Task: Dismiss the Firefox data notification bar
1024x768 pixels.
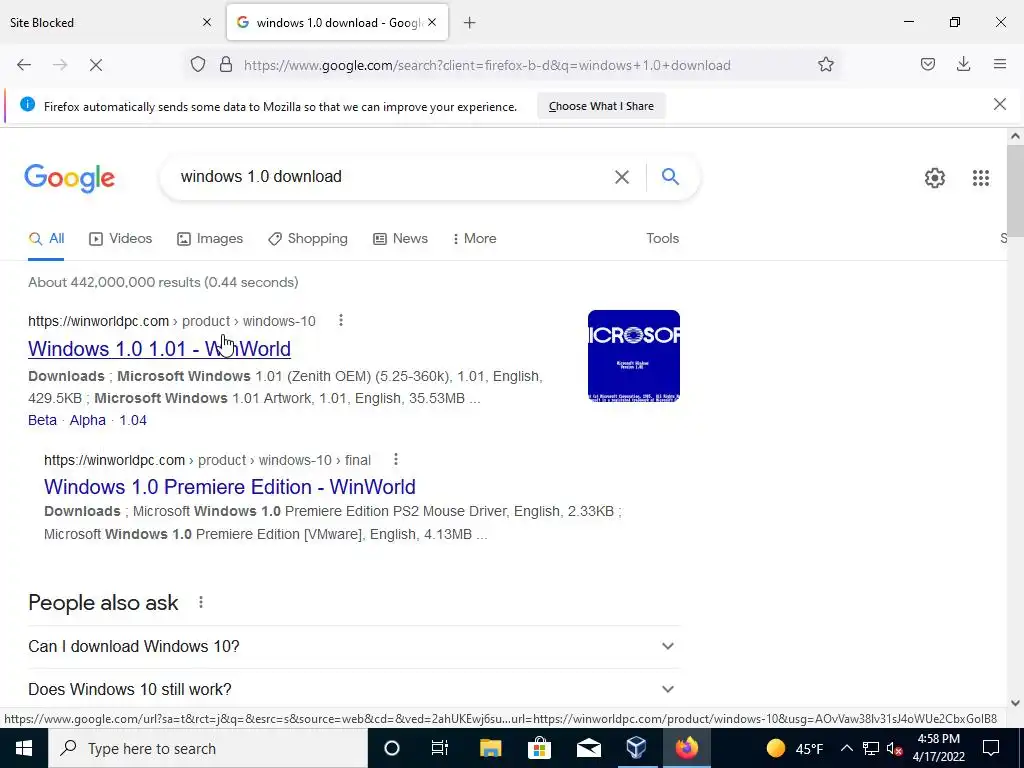Action: pos(999,104)
